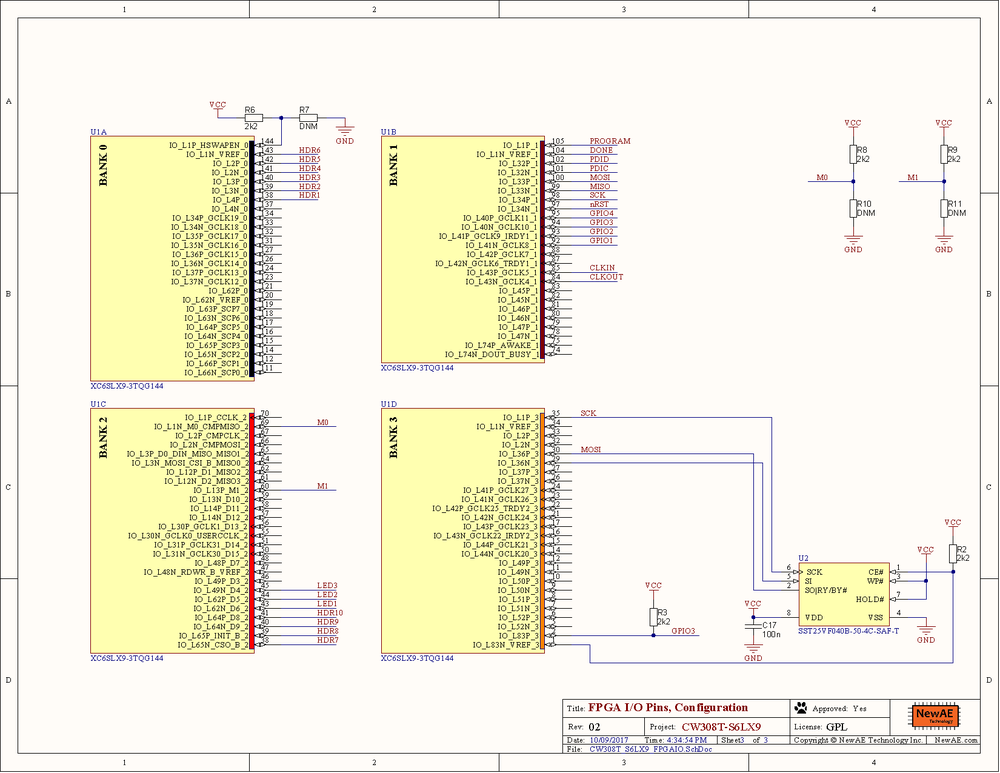Click the R2 2k2 pull-up resistor

click(953, 553)
